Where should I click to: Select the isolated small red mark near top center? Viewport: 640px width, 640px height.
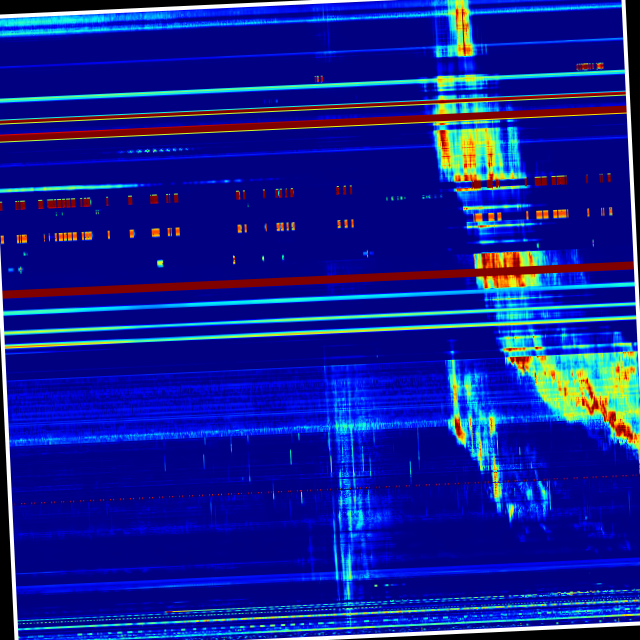pos(319,79)
